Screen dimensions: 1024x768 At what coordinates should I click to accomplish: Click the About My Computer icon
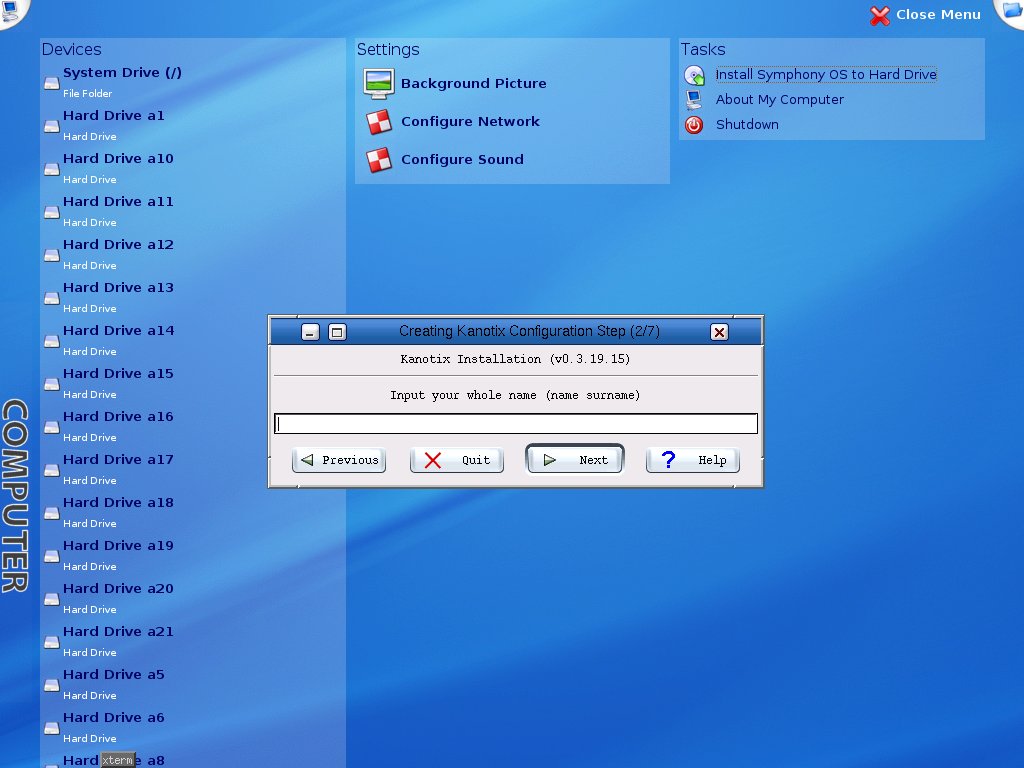[694, 100]
